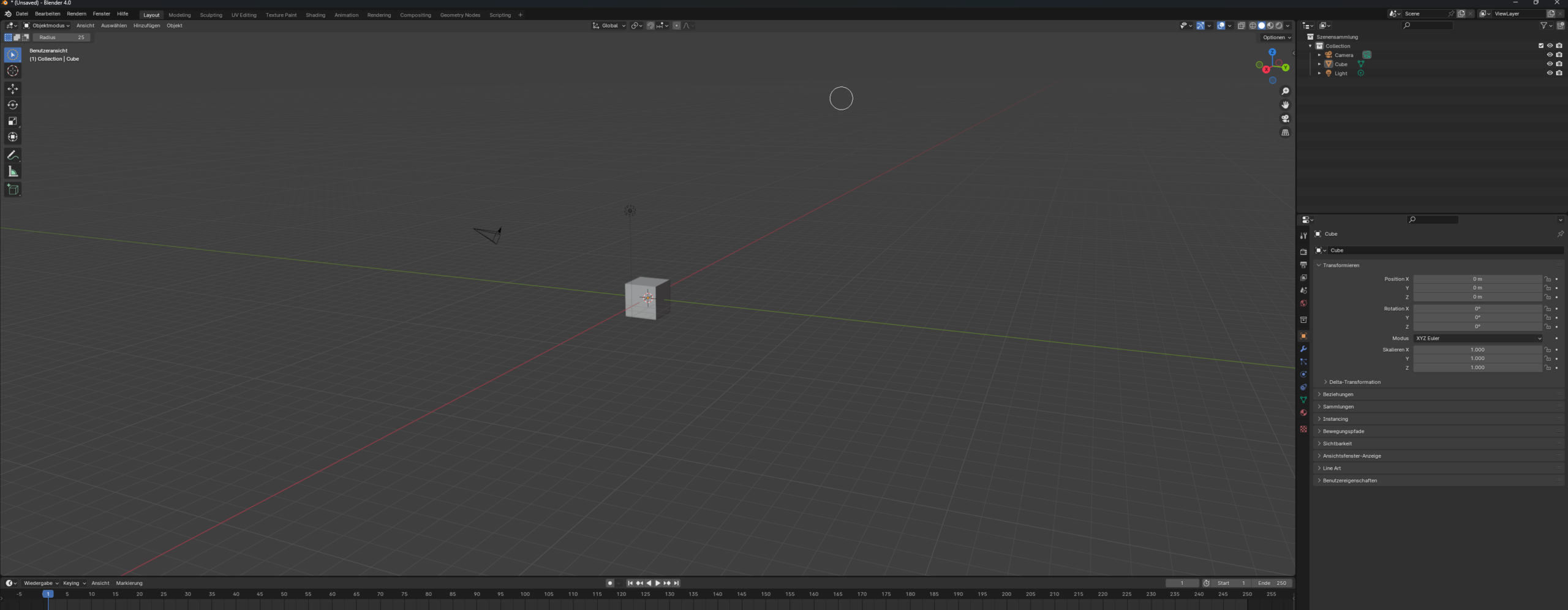Switch to the Shading workspace tab
This screenshot has height=610, width=1568.
315,15
